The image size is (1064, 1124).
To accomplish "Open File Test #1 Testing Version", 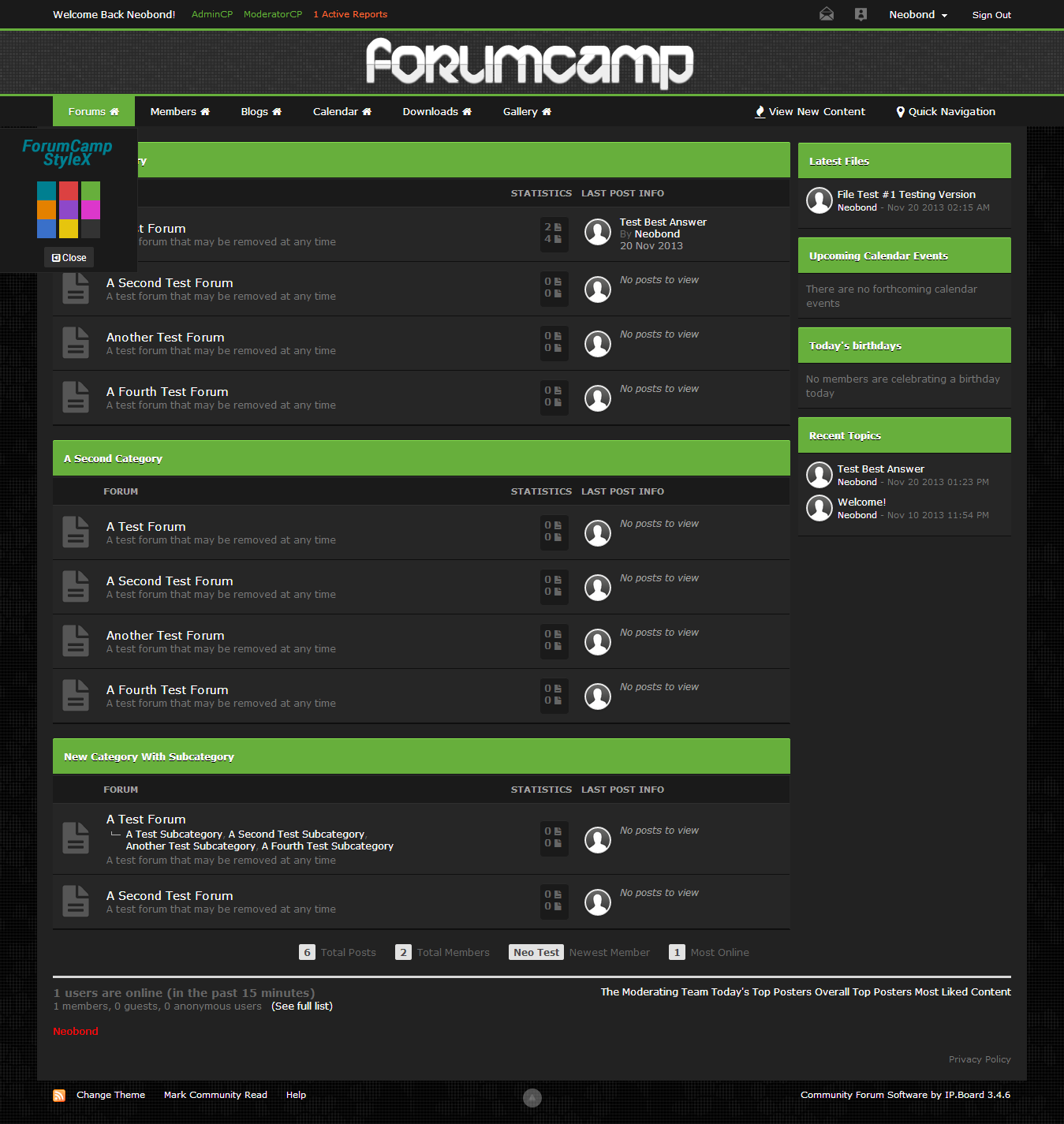I will 906,194.
